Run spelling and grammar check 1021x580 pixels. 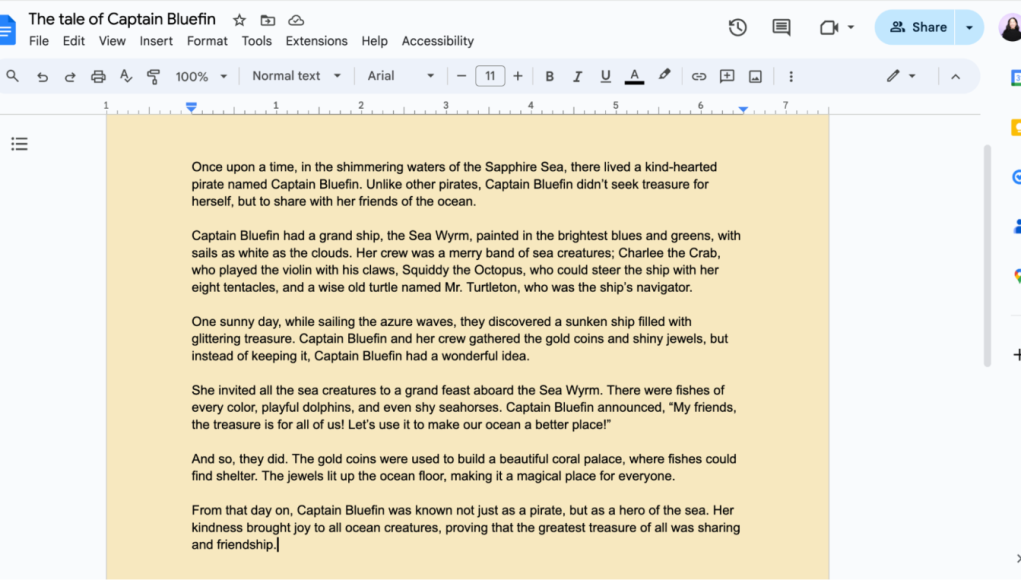tap(126, 76)
